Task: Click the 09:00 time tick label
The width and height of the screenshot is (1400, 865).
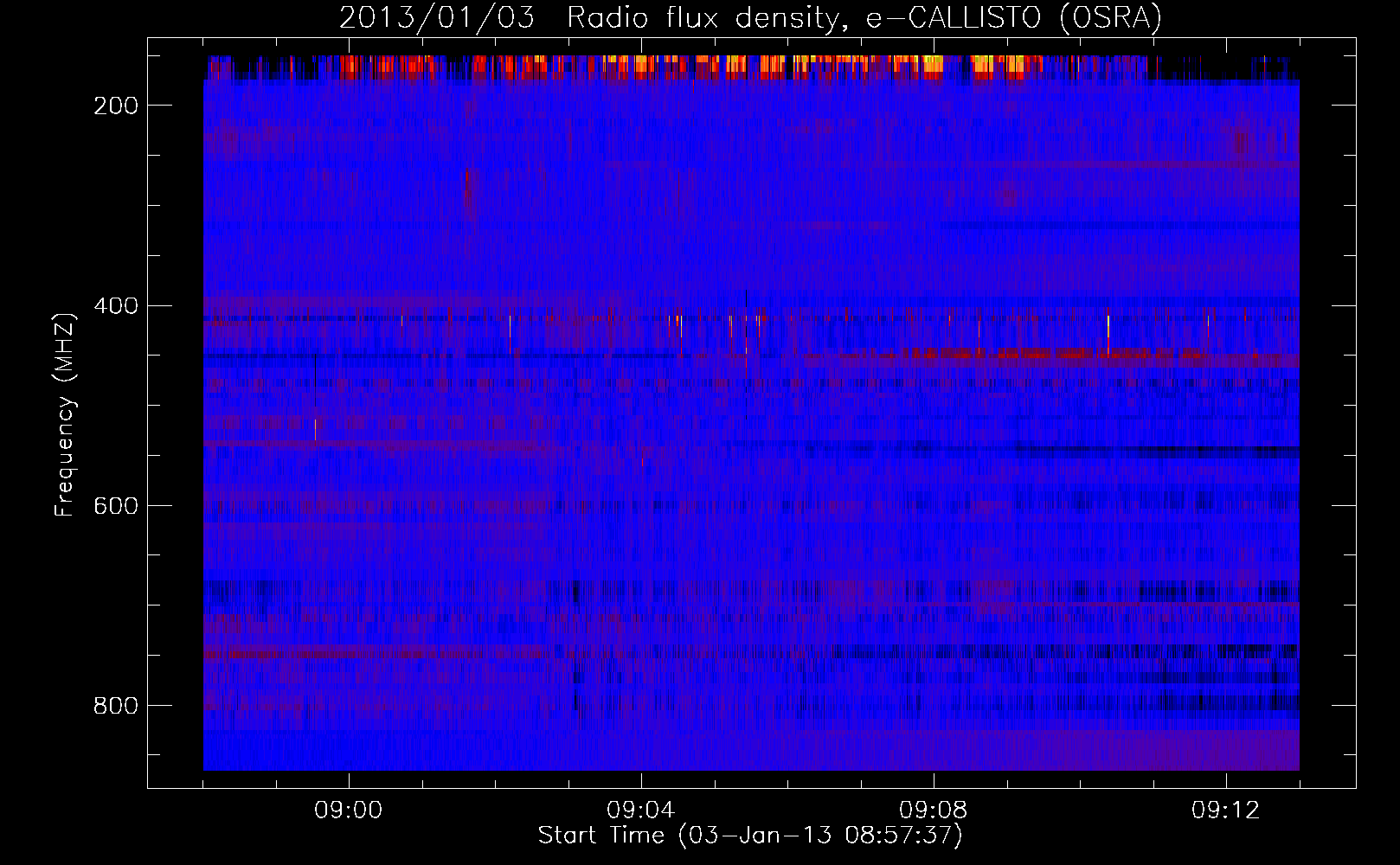Action: pyautogui.click(x=349, y=811)
